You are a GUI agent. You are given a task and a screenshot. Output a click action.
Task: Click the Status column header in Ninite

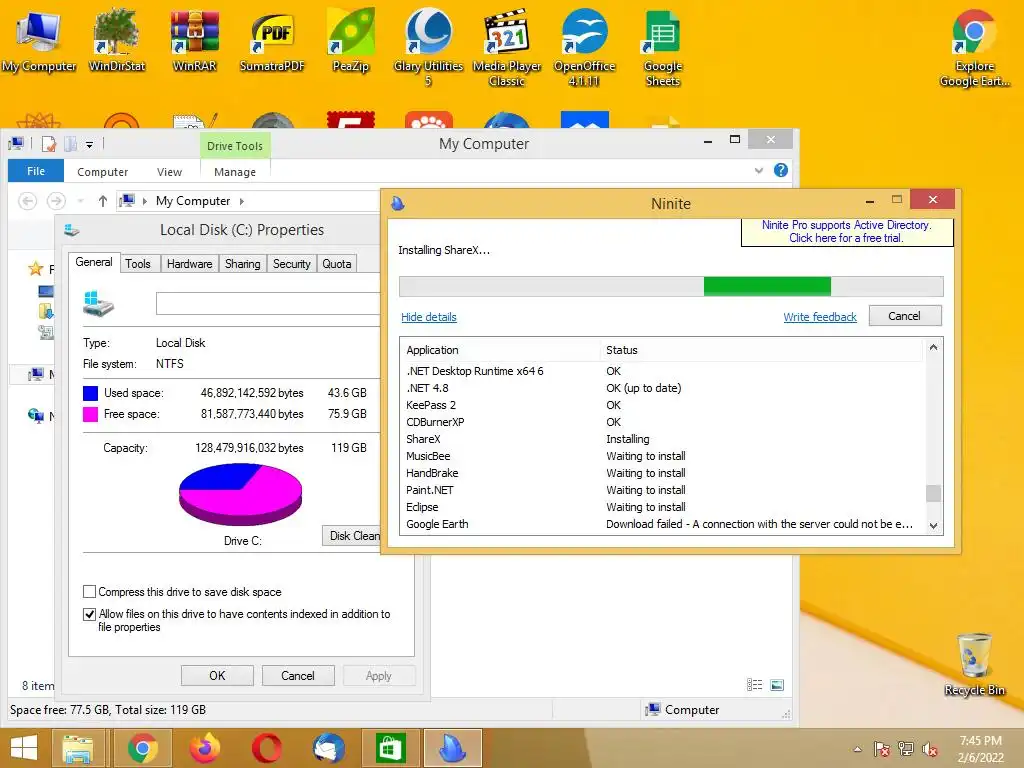pyautogui.click(x=761, y=350)
